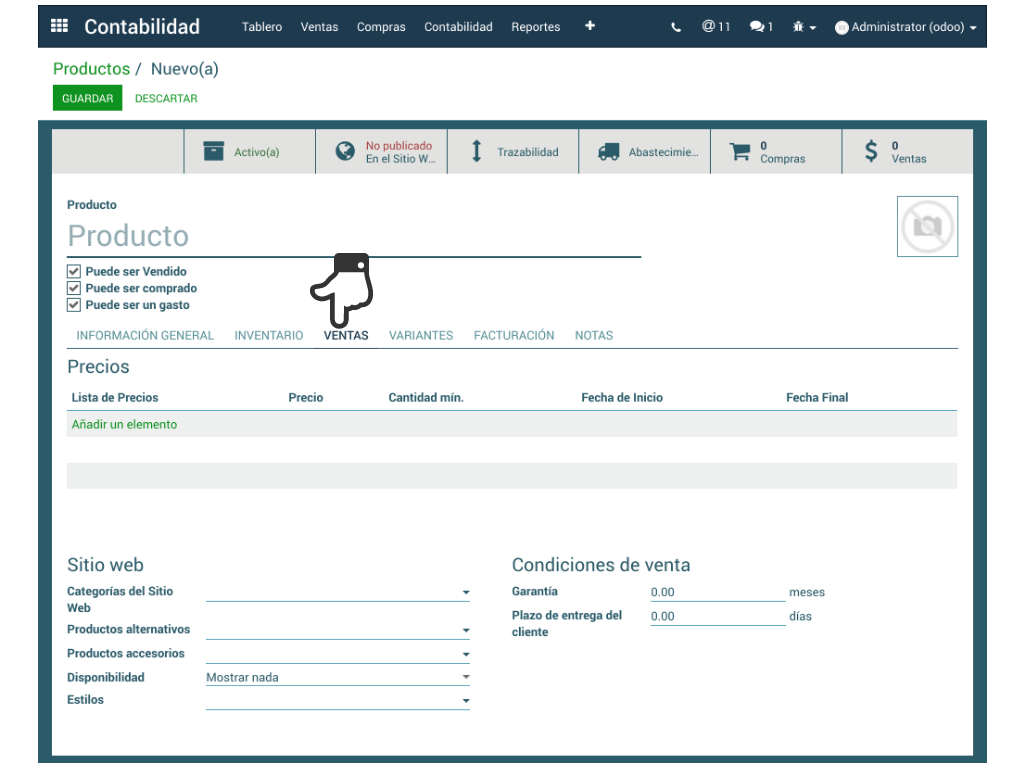Open Abastecimiento truck stat button
The width and height of the screenshot is (1023, 767).
(645, 152)
